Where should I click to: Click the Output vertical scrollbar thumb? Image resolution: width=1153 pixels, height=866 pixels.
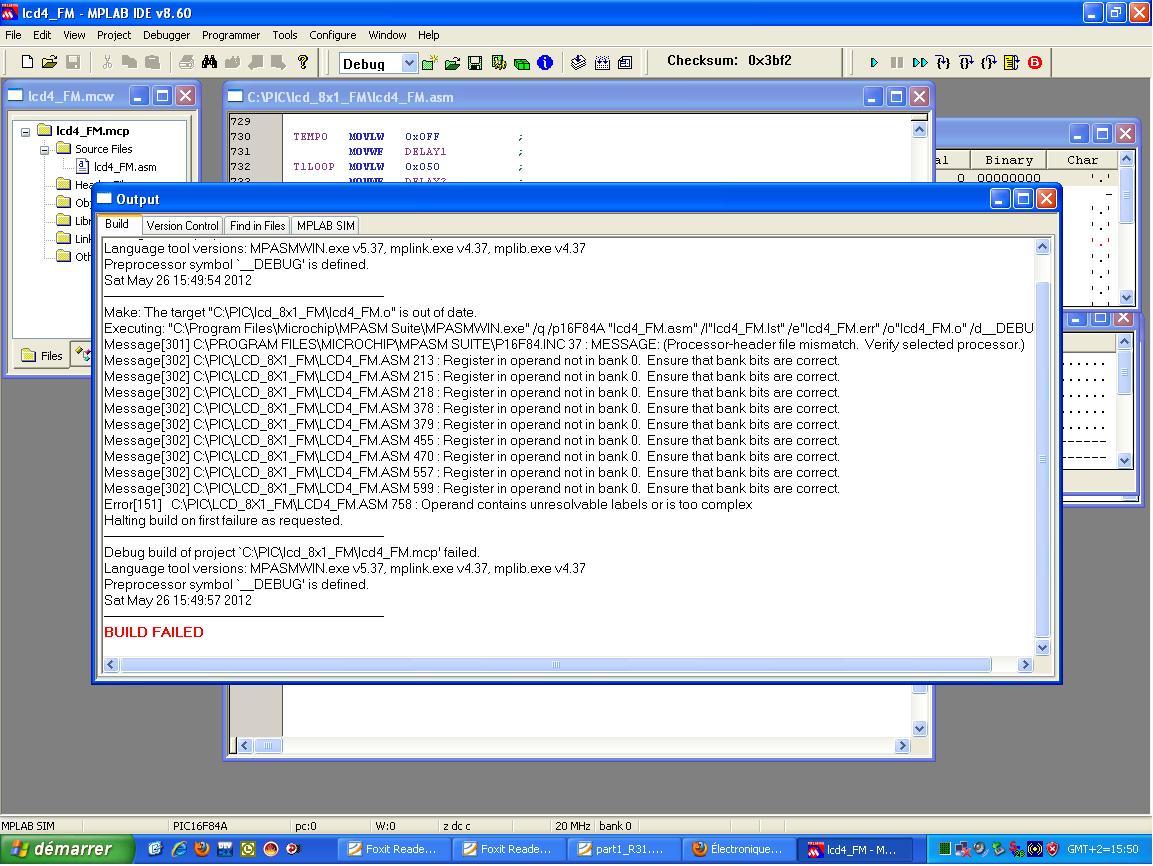pos(1043,459)
